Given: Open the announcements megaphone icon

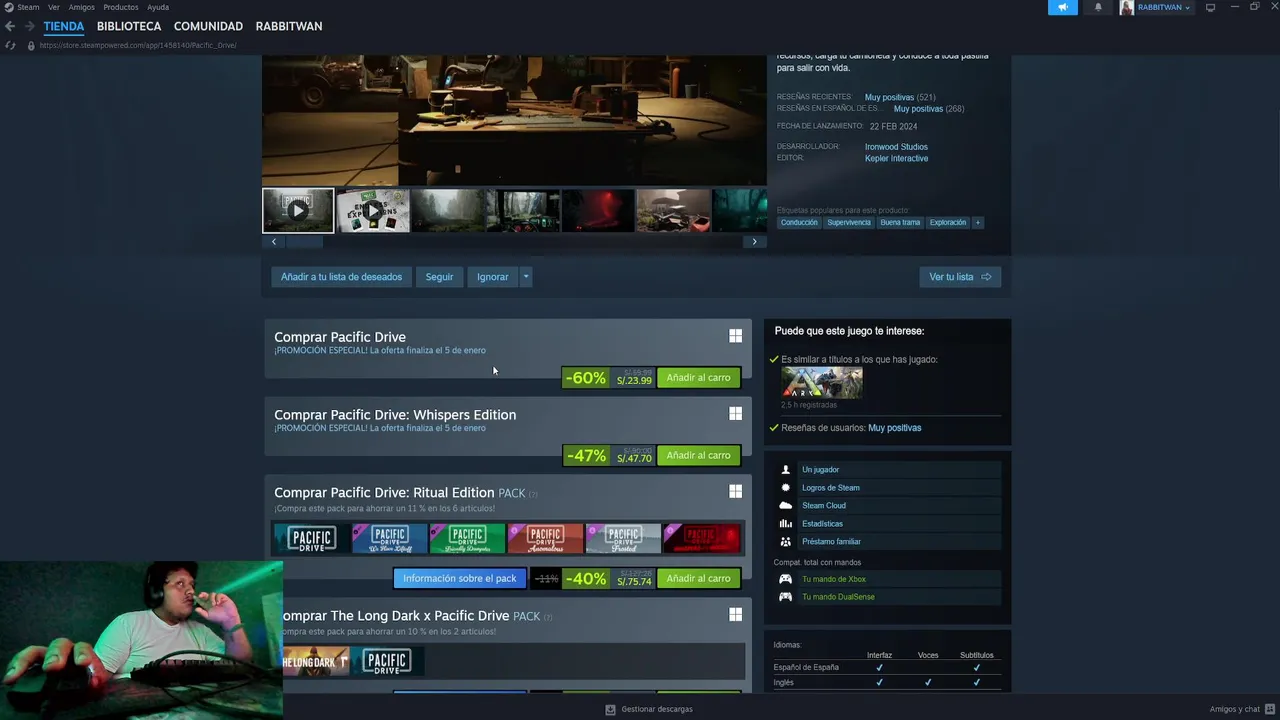Looking at the screenshot, I should pos(1063,7).
